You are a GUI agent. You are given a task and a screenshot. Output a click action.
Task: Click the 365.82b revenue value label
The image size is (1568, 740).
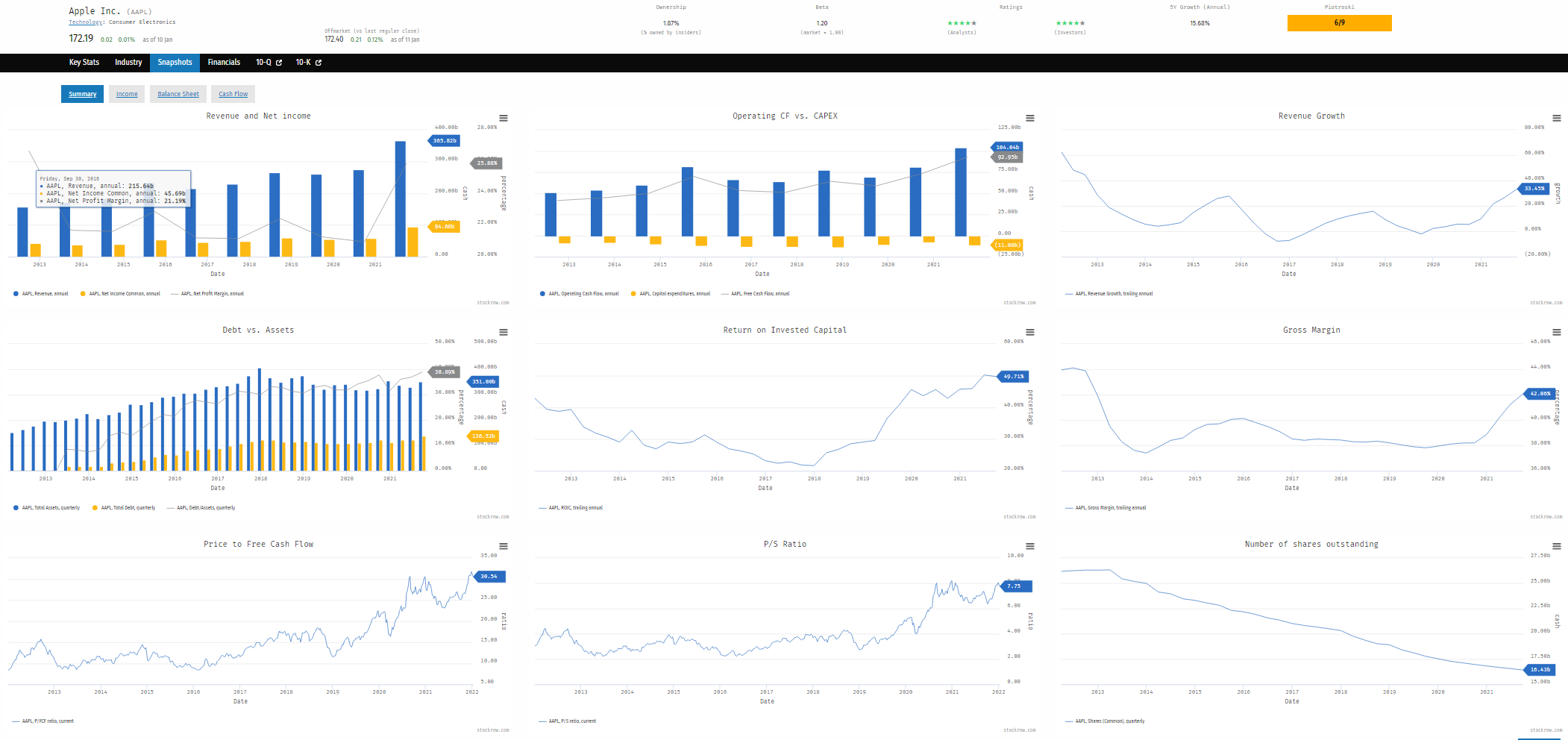(444, 140)
